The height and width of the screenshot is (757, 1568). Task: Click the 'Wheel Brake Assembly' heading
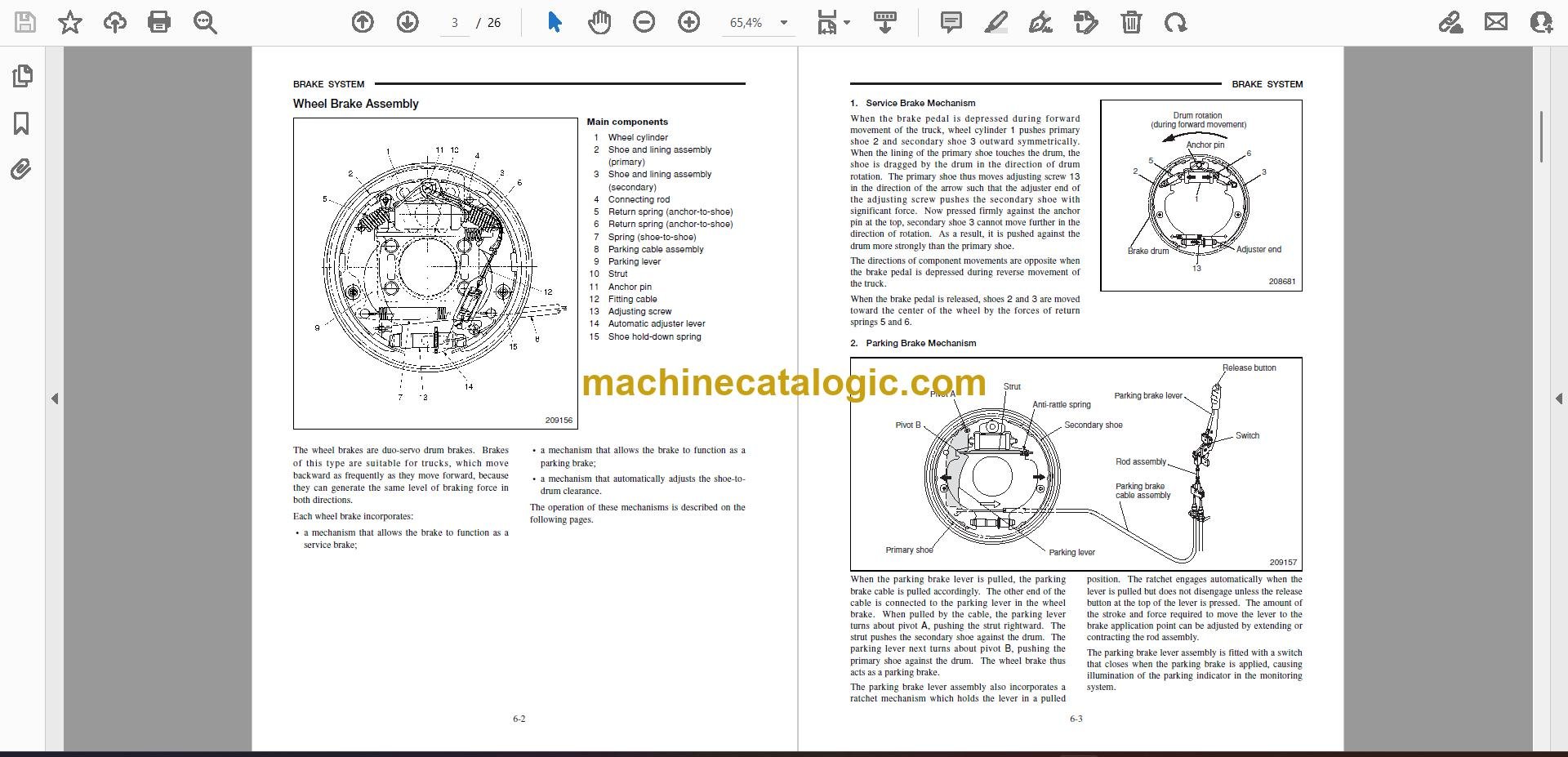point(355,104)
